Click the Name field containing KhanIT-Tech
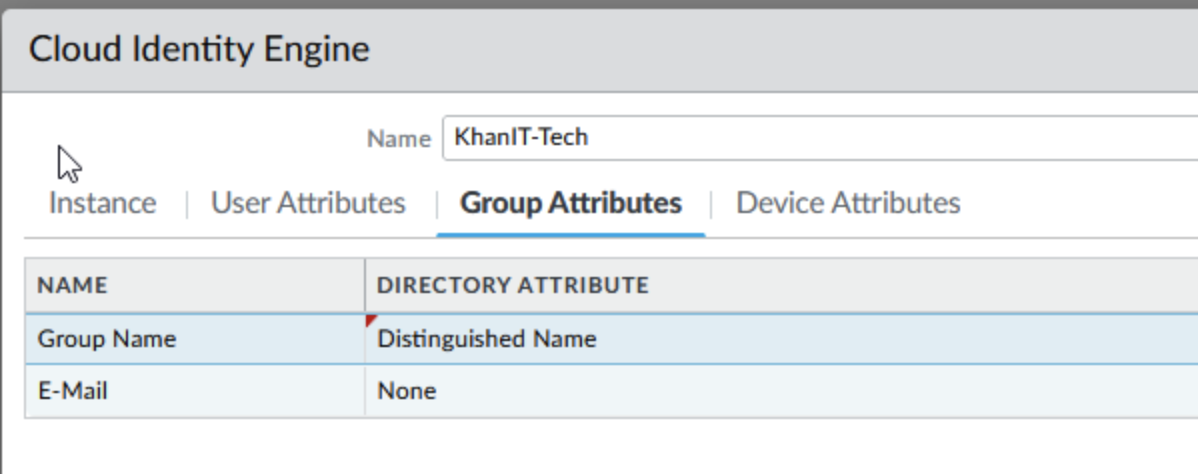Screen dimensions: 1198x474 tap(820, 138)
